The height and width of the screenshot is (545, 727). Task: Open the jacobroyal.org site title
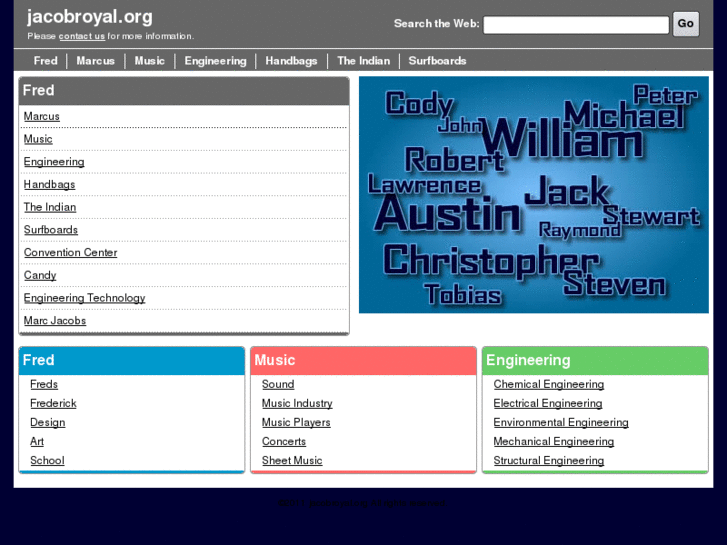click(x=90, y=17)
